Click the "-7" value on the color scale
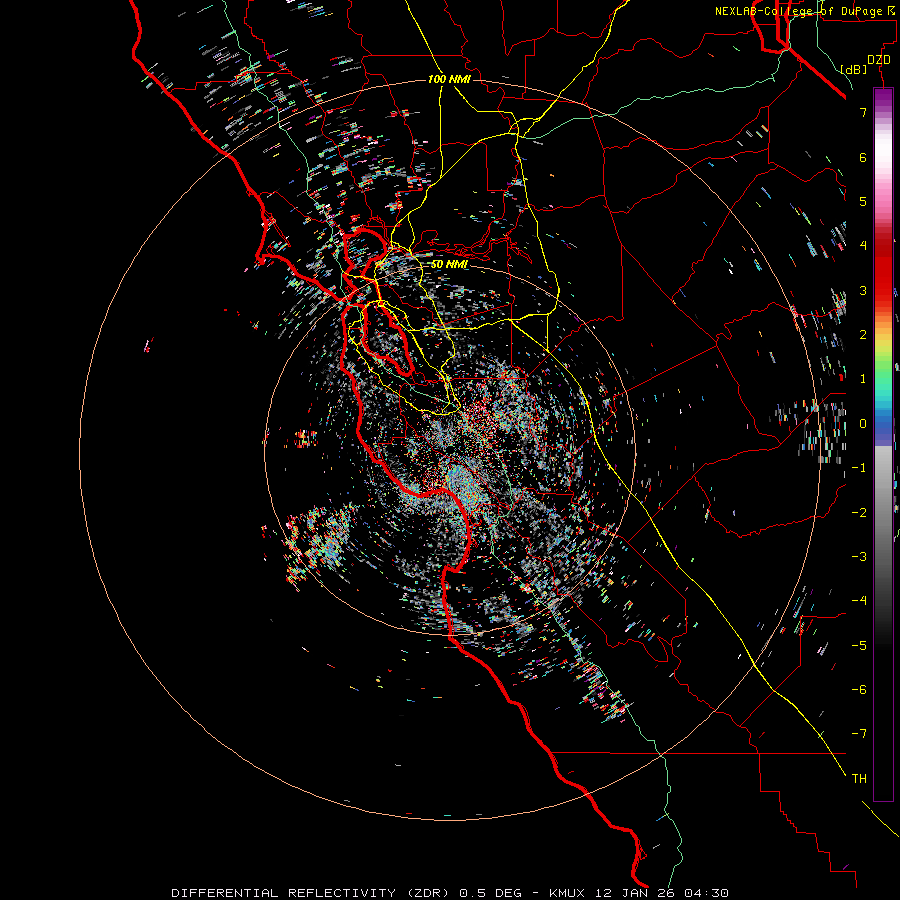 coord(859,734)
